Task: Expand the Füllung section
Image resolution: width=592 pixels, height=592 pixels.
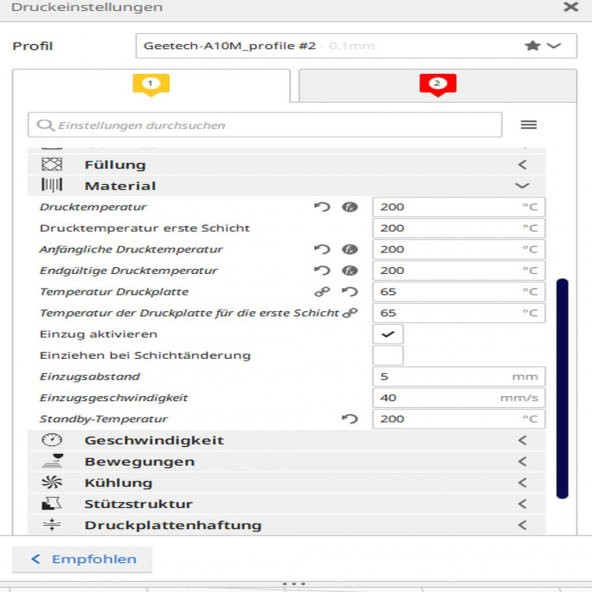Action: tap(287, 165)
